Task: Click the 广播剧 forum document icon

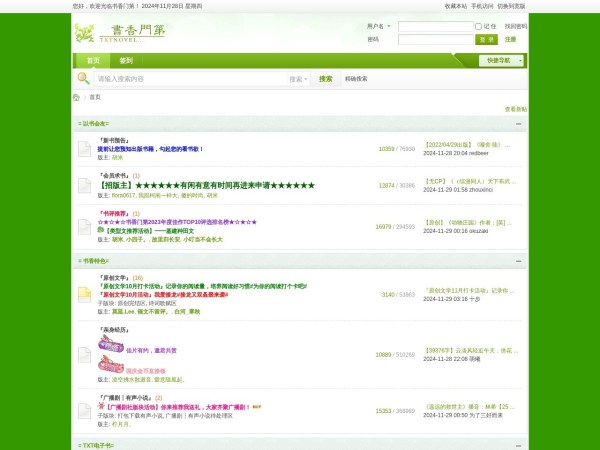Action: coord(85,410)
